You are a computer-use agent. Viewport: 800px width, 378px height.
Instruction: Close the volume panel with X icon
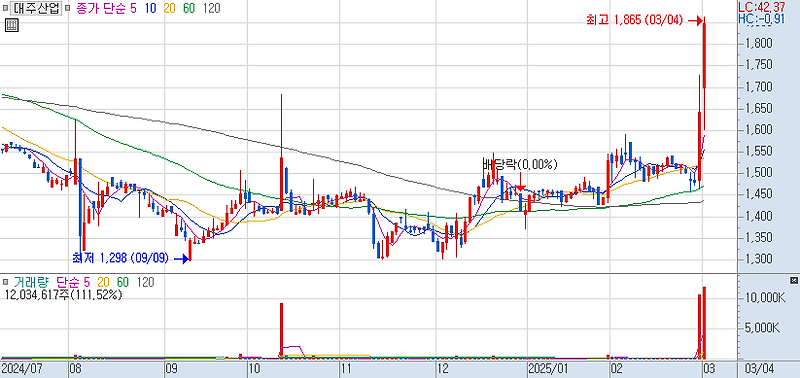click(x=793, y=280)
